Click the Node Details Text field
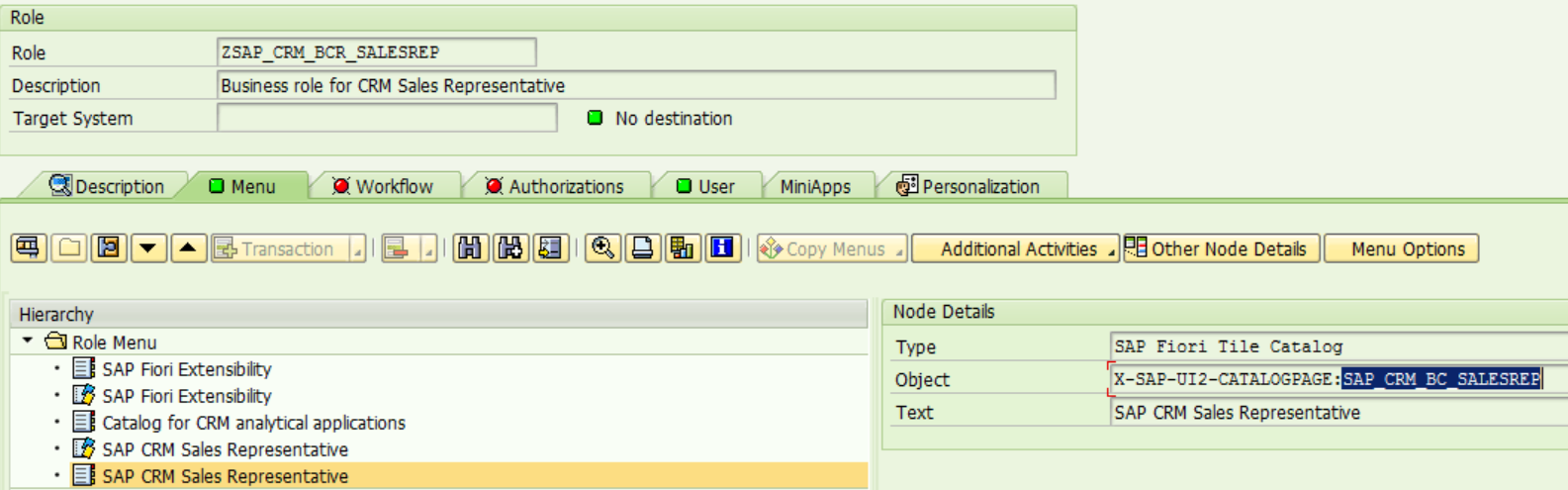The width and height of the screenshot is (1568, 490). [x=1339, y=412]
